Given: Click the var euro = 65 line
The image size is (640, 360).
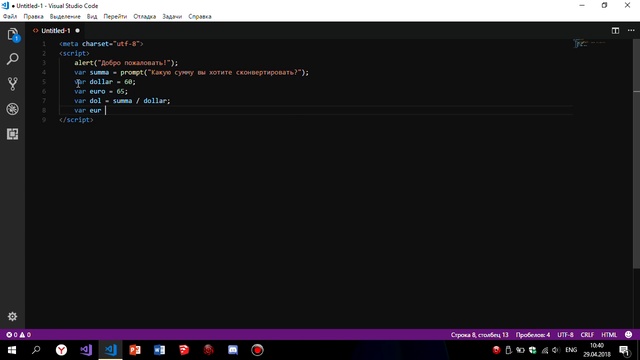Looking at the screenshot, I should click(101, 91).
